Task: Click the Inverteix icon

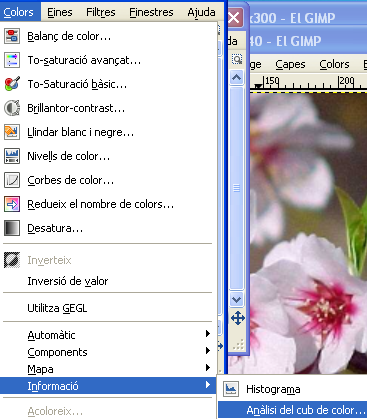Action: (12, 260)
